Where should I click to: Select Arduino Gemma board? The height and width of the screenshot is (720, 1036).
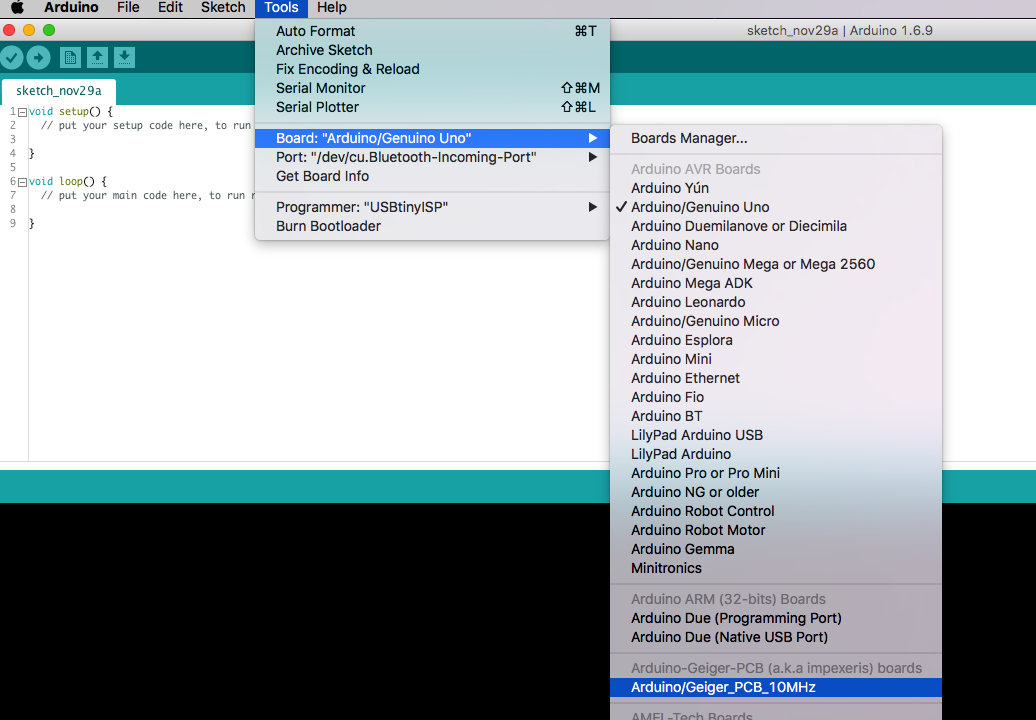[x=776, y=550]
